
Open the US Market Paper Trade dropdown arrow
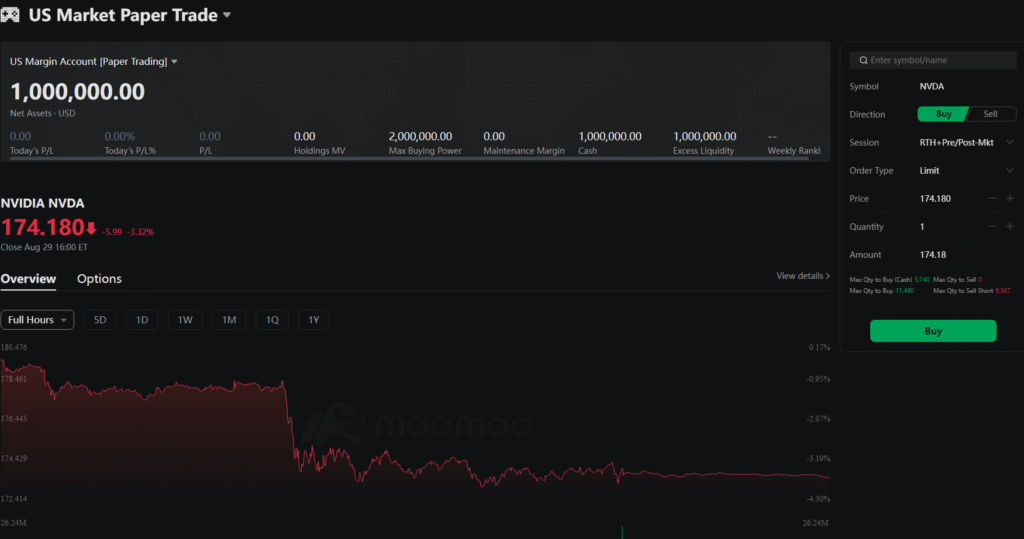click(x=227, y=15)
